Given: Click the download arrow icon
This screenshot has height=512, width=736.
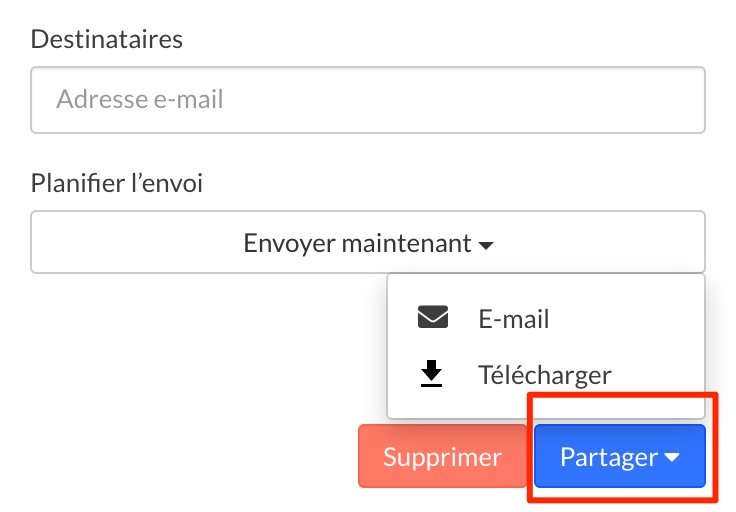Looking at the screenshot, I should pos(431,374).
